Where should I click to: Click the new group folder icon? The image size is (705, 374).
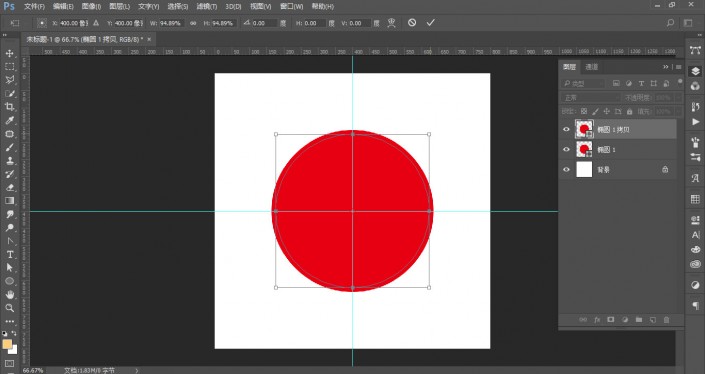[638, 320]
